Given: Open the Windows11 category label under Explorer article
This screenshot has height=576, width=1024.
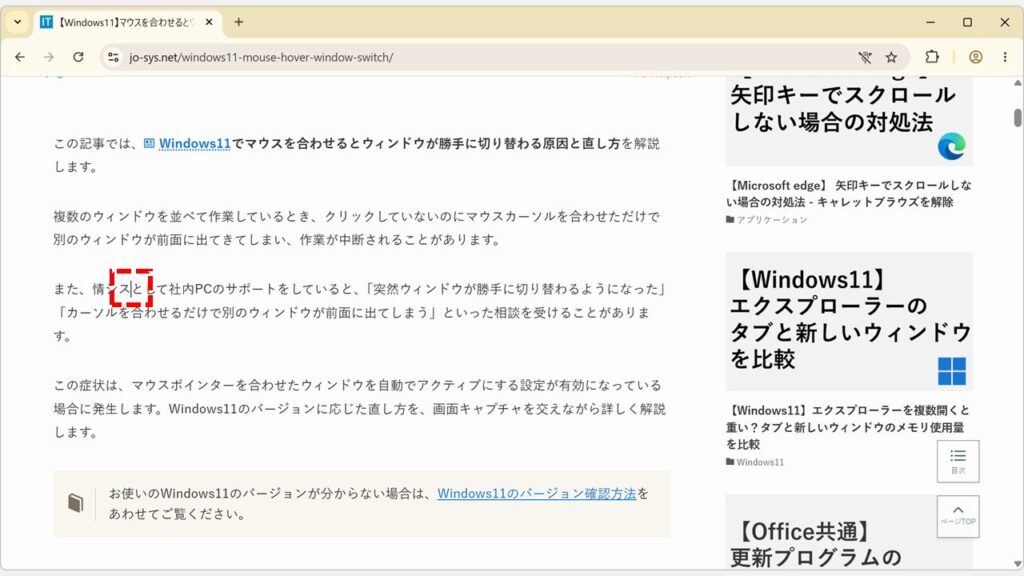Looking at the screenshot, I should click(756, 462).
